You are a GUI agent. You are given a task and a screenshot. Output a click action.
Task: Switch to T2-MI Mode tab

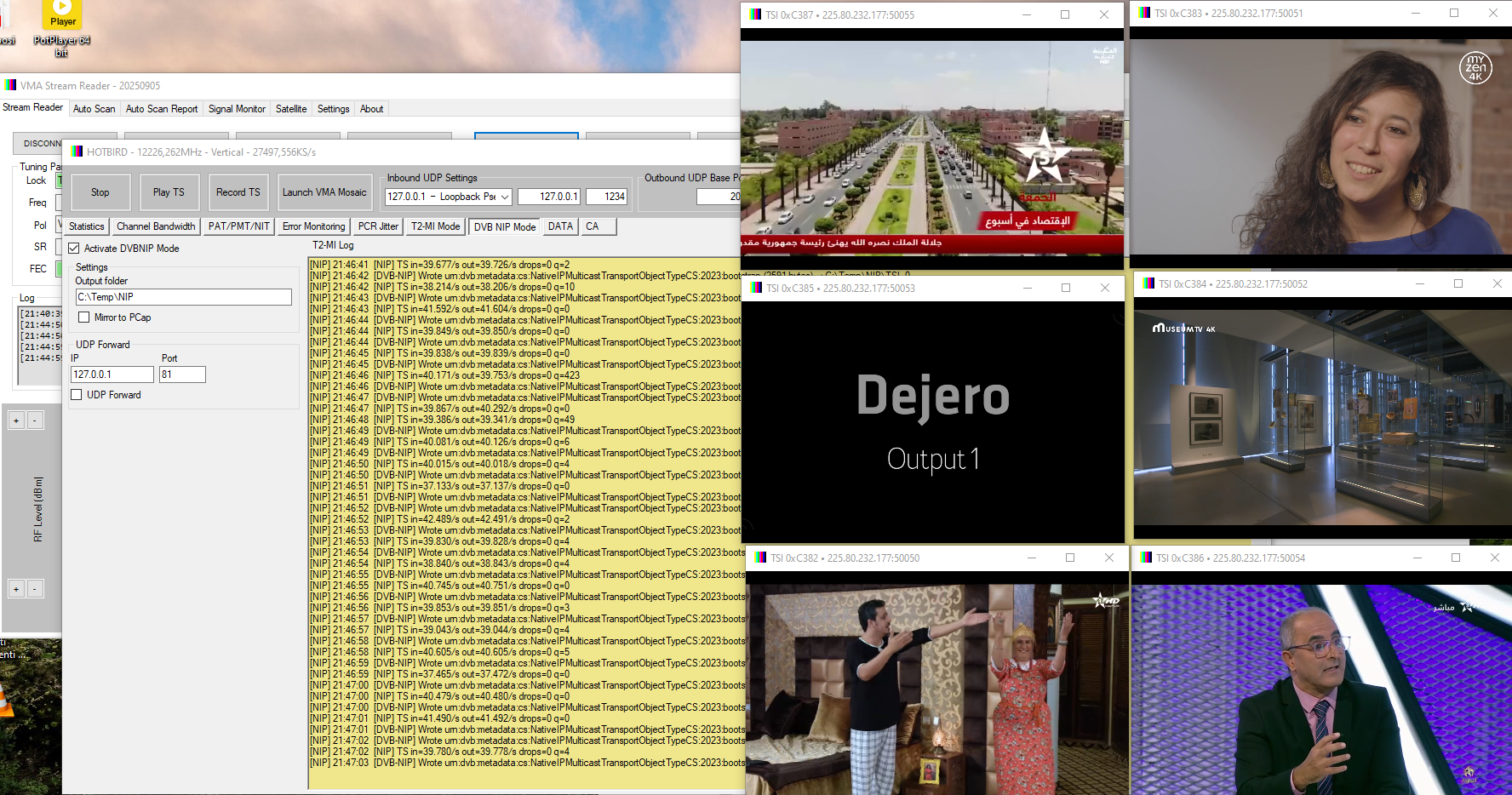click(435, 226)
